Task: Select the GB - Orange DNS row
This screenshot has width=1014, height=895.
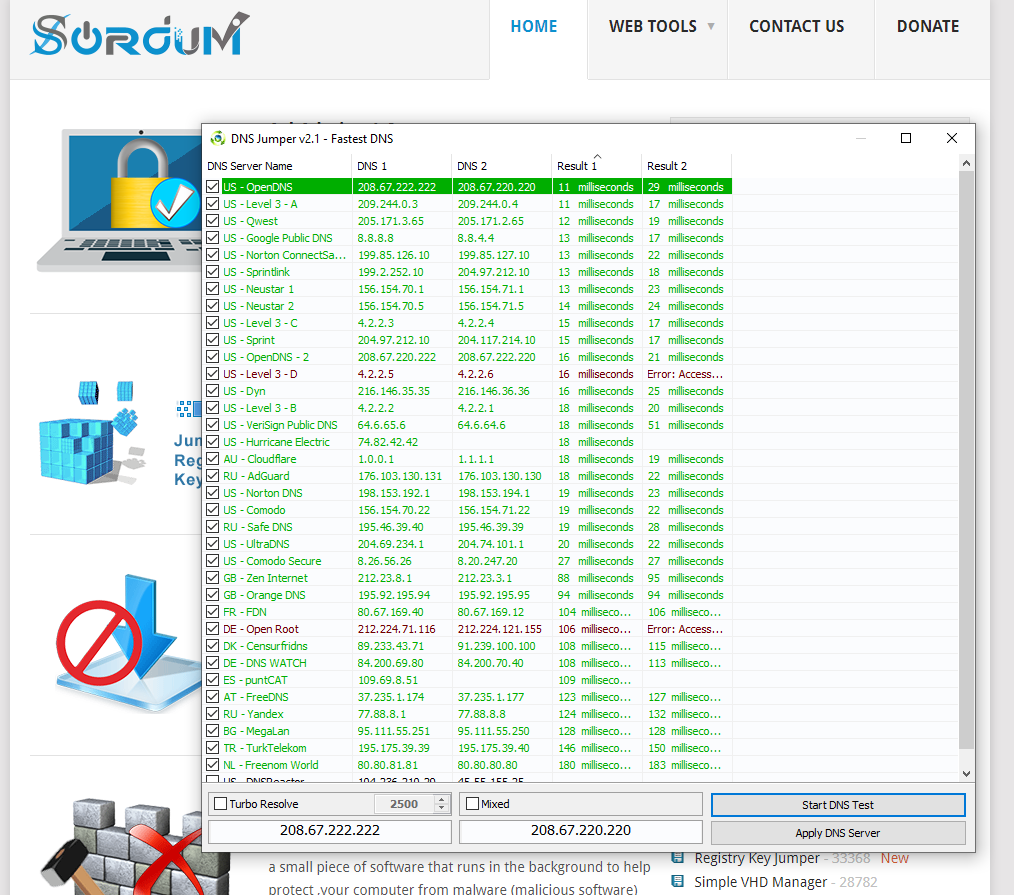Action: click(x=469, y=595)
